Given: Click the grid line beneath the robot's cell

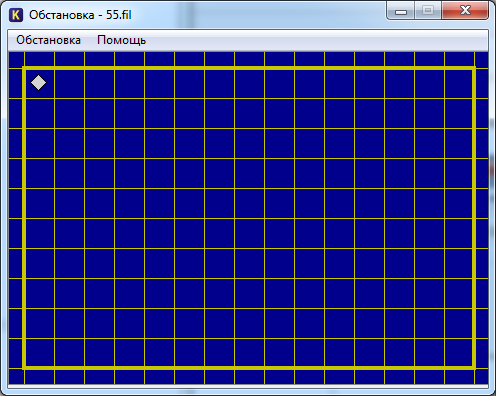Looking at the screenshot, I should point(39,99).
